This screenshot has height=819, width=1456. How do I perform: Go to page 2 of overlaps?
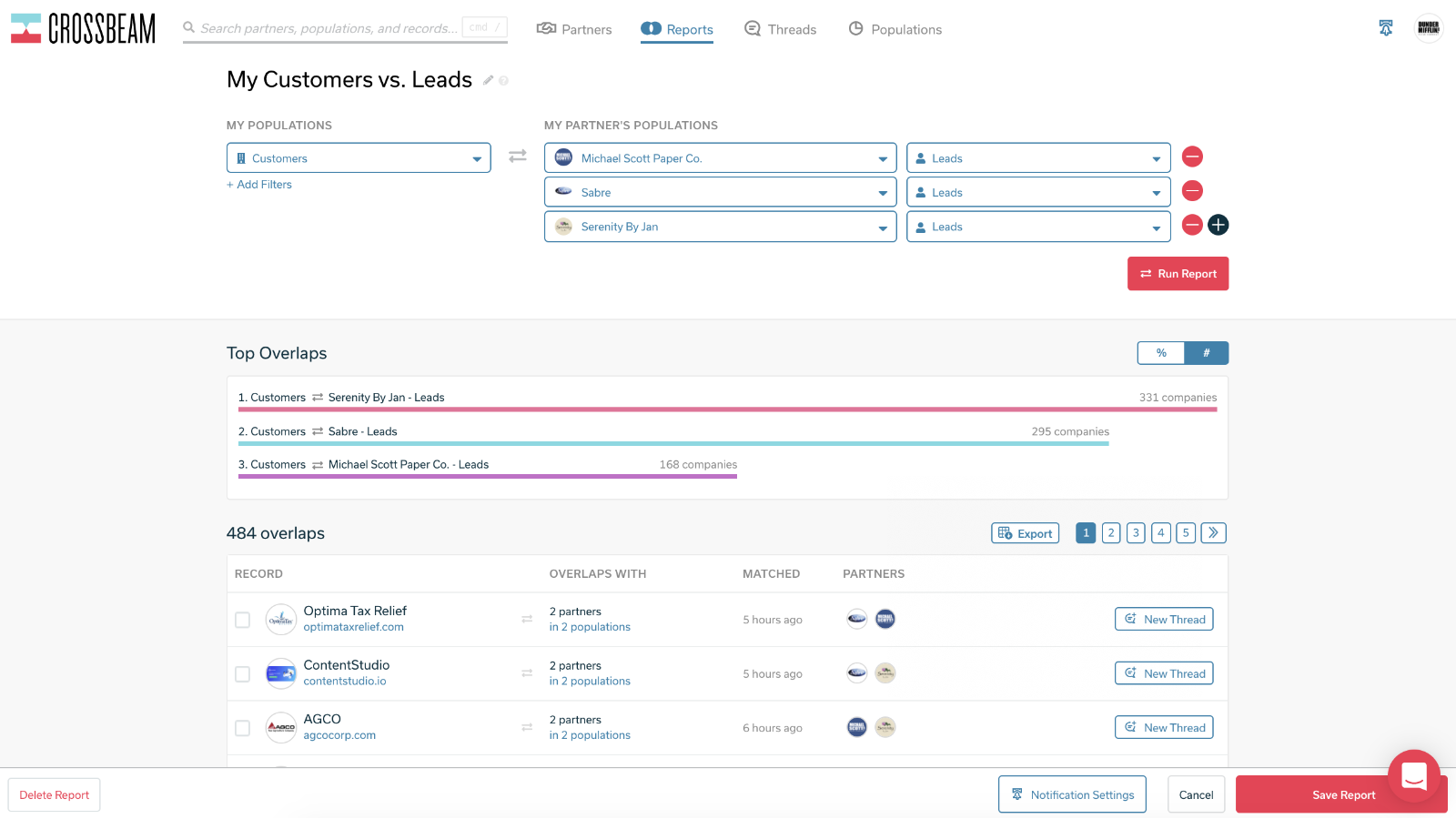pyautogui.click(x=1111, y=533)
